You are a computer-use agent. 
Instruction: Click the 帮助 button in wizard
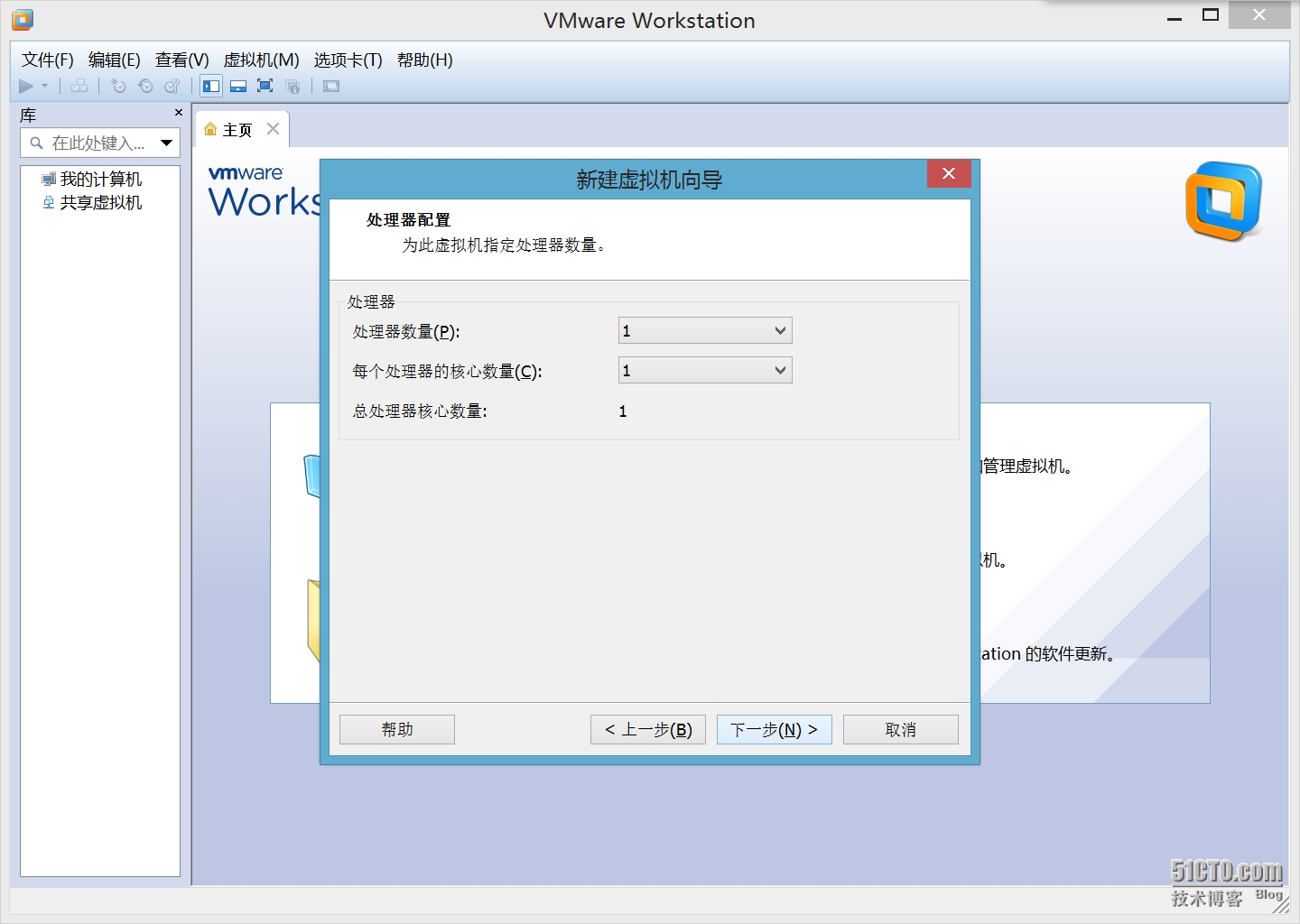[397, 729]
